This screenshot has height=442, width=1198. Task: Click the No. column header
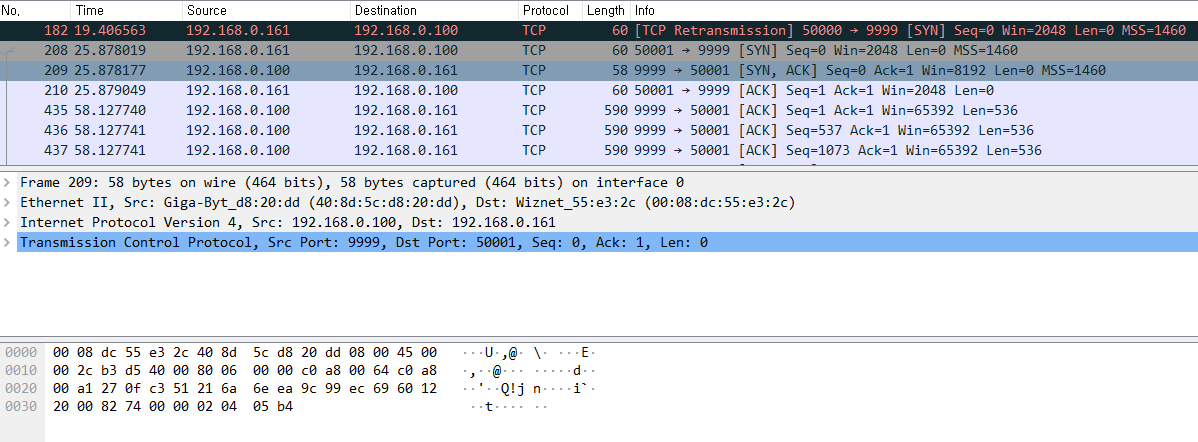35,11
